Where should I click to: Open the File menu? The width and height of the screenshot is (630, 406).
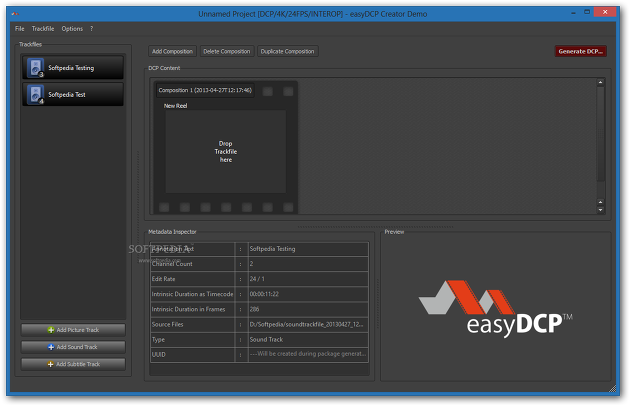tap(19, 29)
